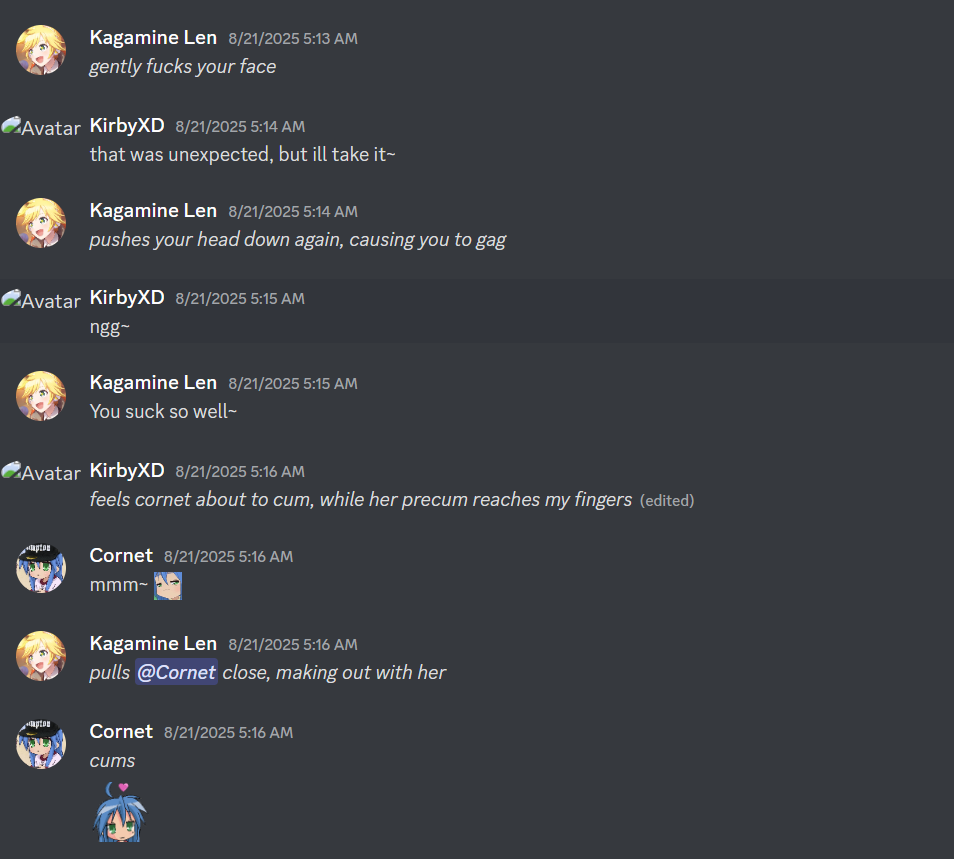Open Cornet's avatar next to the mmm~ message
This screenshot has height=859, width=954.
tap(41, 568)
